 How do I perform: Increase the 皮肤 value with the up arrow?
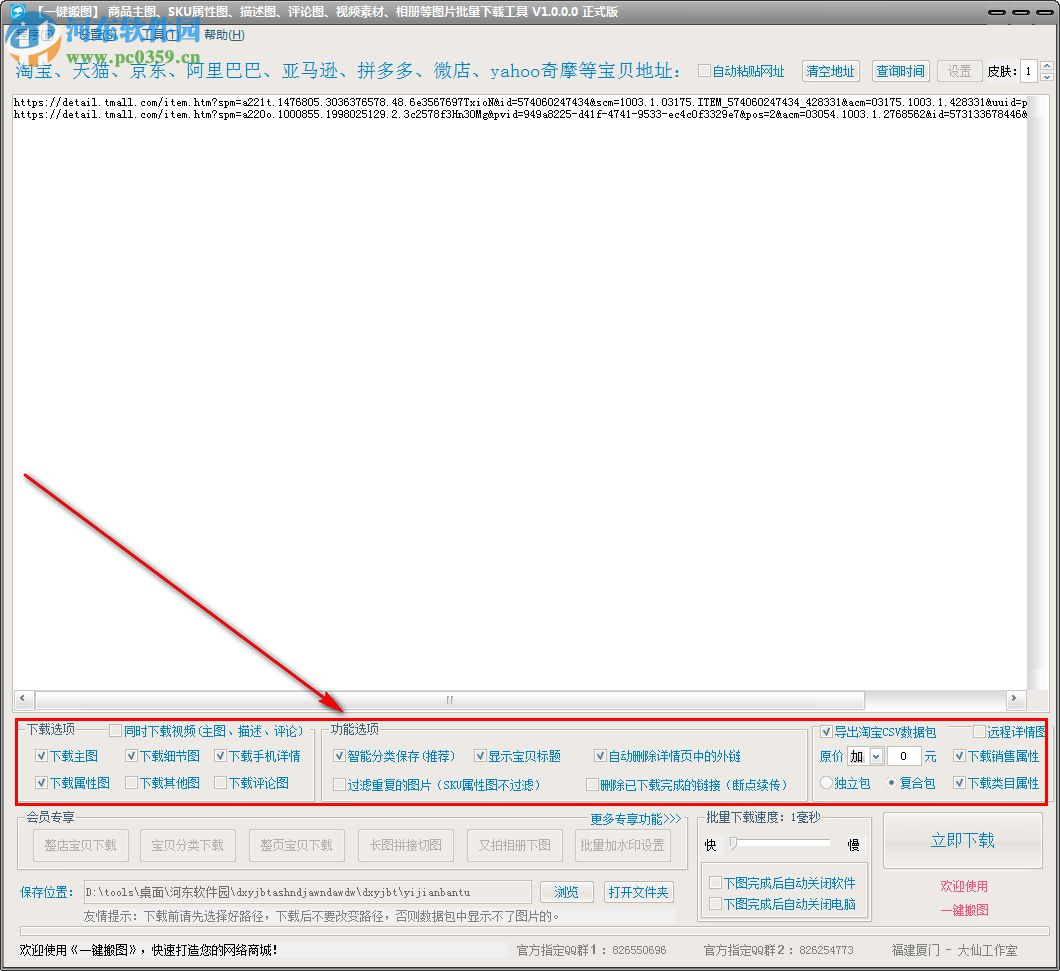(x=1046, y=66)
